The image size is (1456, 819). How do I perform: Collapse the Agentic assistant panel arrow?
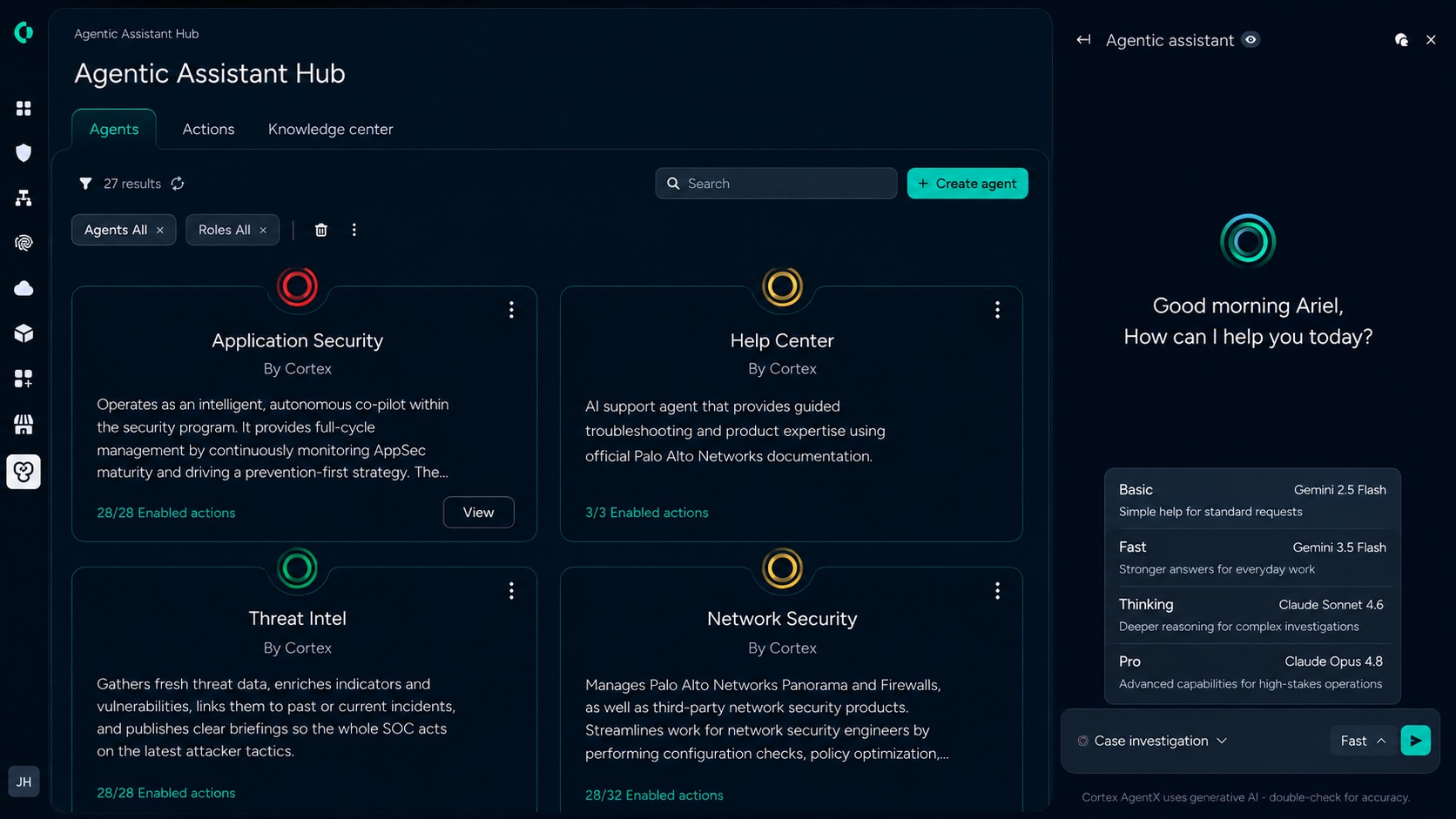tap(1083, 40)
